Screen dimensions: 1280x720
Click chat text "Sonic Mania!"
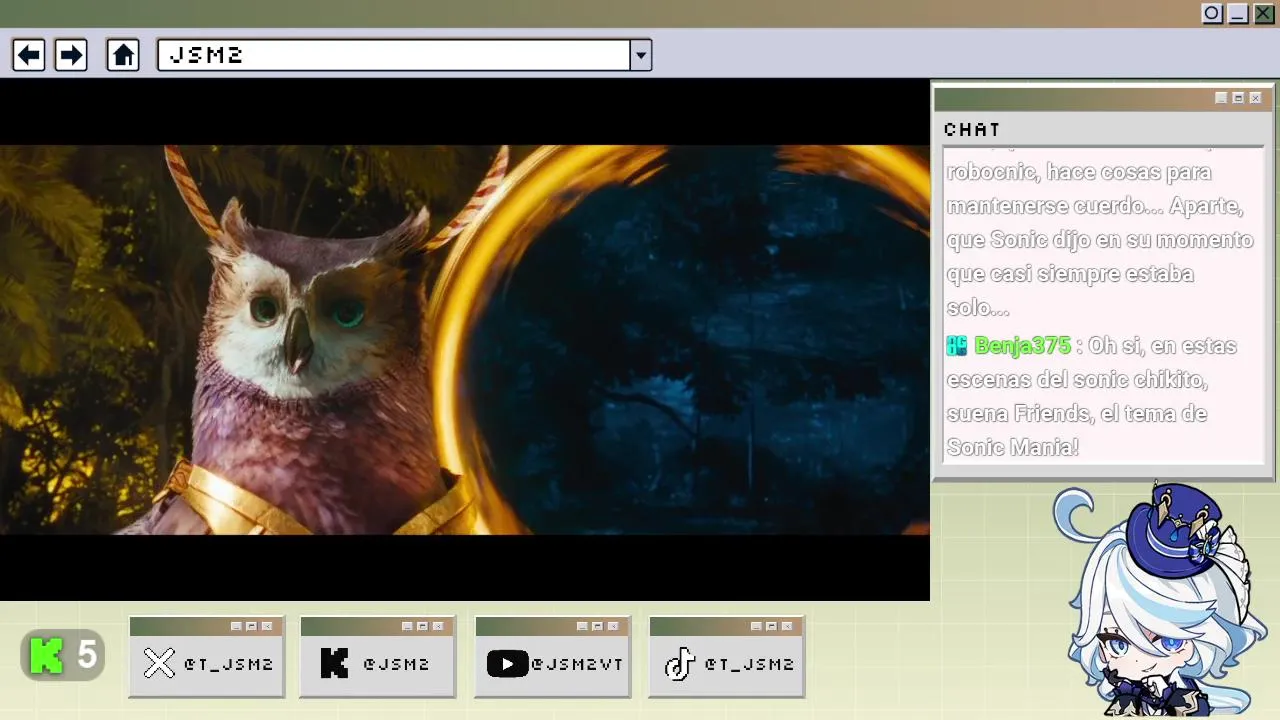[x=1012, y=447]
